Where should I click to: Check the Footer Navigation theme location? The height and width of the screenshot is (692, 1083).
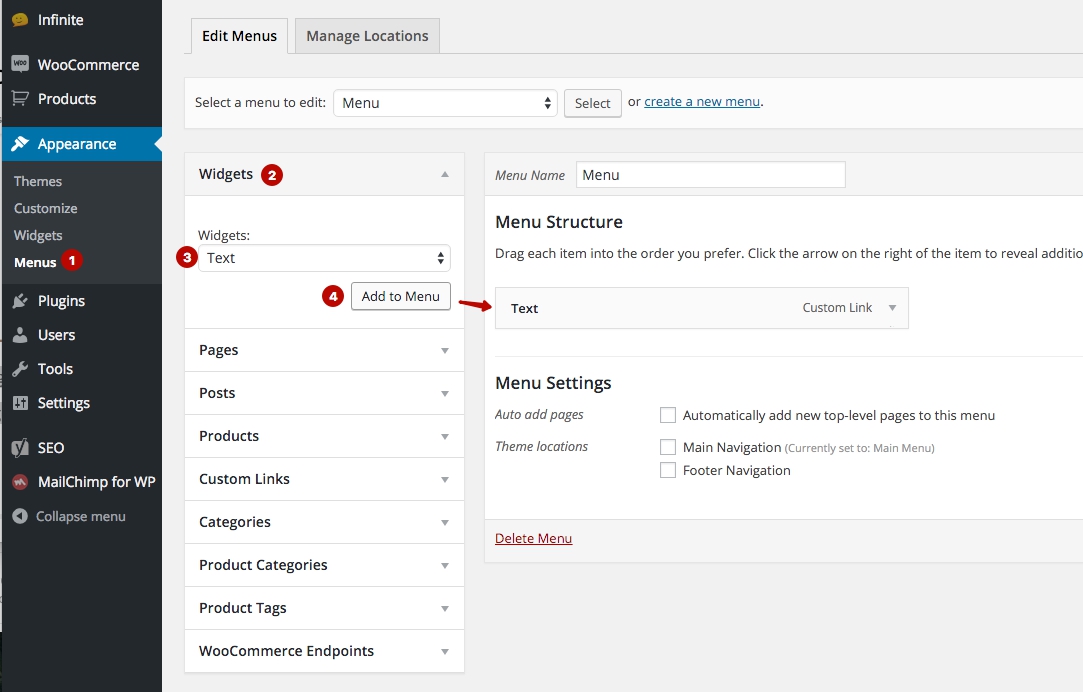(x=668, y=470)
